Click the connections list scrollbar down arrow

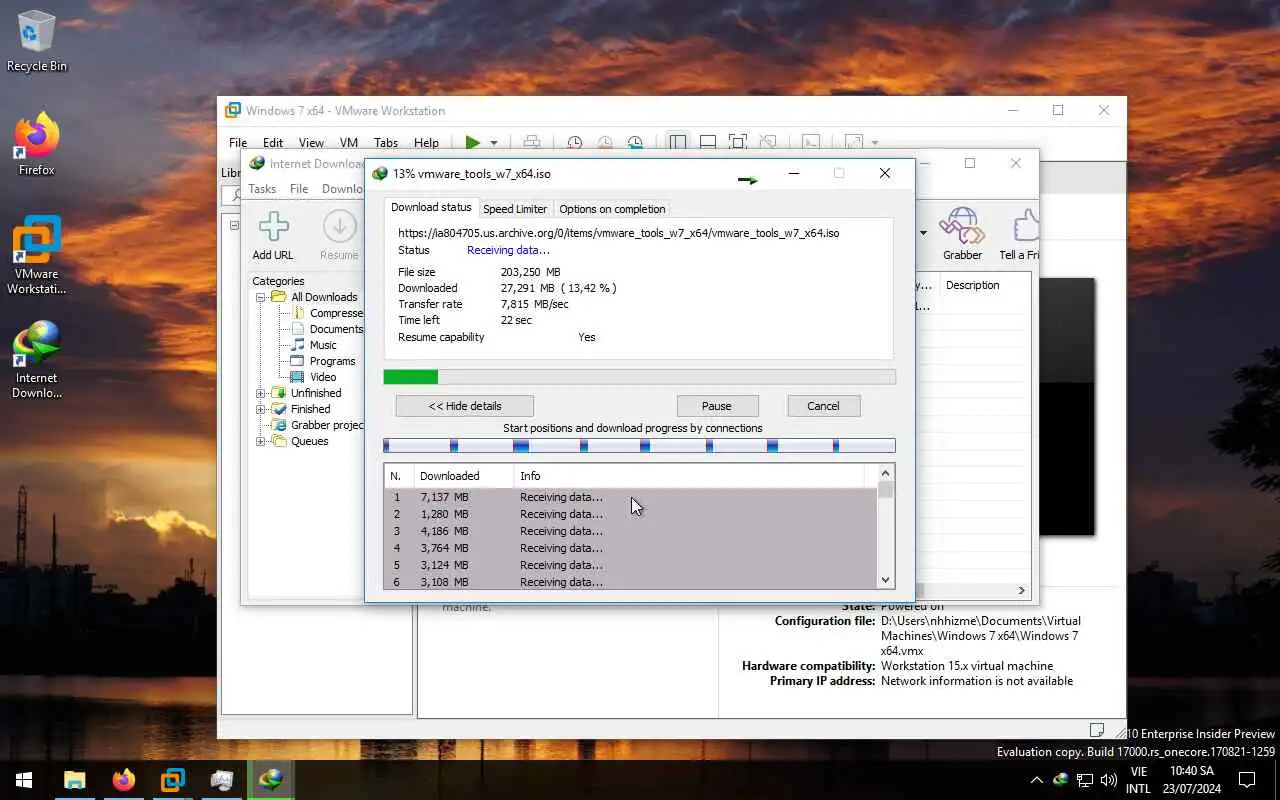click(885, 580)
